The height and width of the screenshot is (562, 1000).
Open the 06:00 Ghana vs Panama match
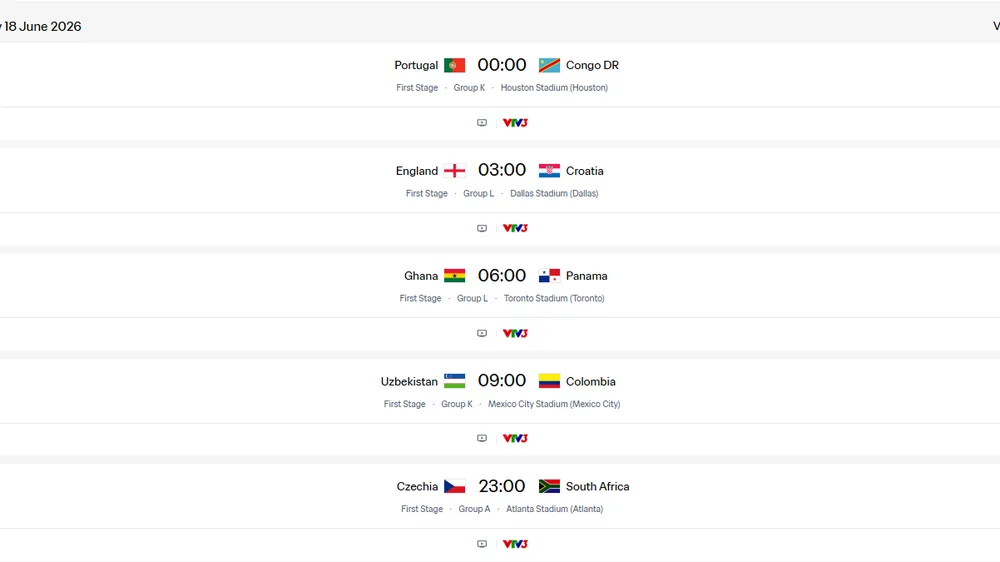[502, 276]
